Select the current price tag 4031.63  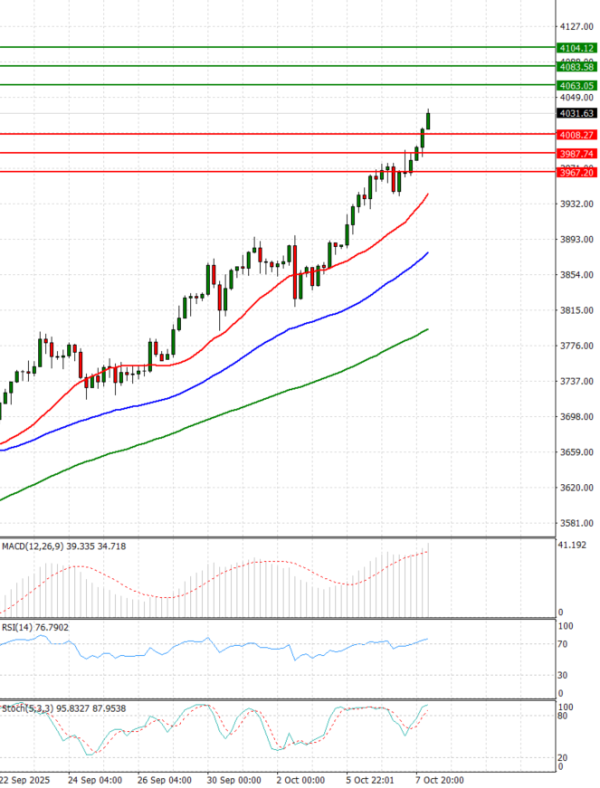[577, 114]
